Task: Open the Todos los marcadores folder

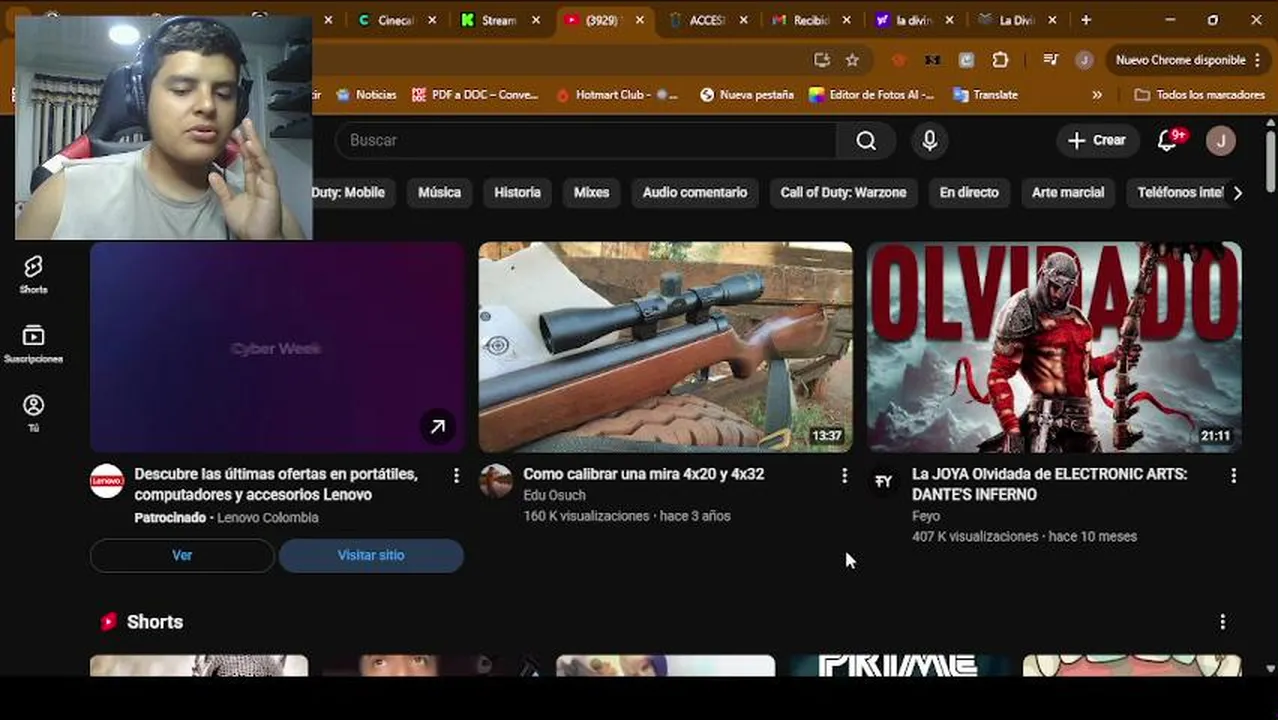Action: [1199, 95]
